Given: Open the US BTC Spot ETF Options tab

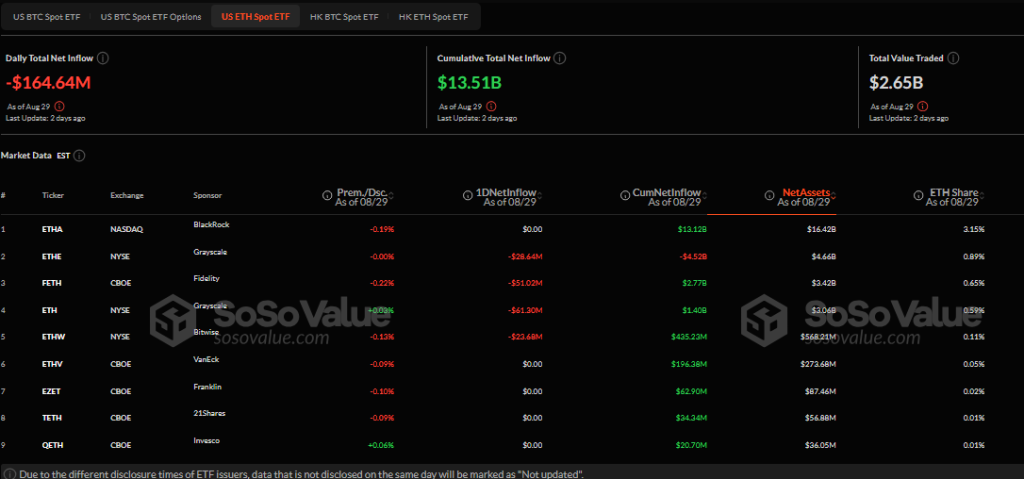Looking at the screenshot, I should [x=150, y=17].
